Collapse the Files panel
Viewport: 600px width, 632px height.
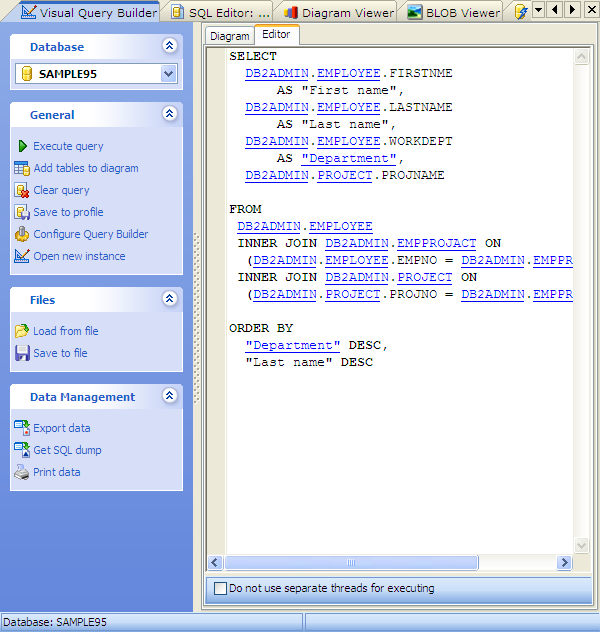170,299
